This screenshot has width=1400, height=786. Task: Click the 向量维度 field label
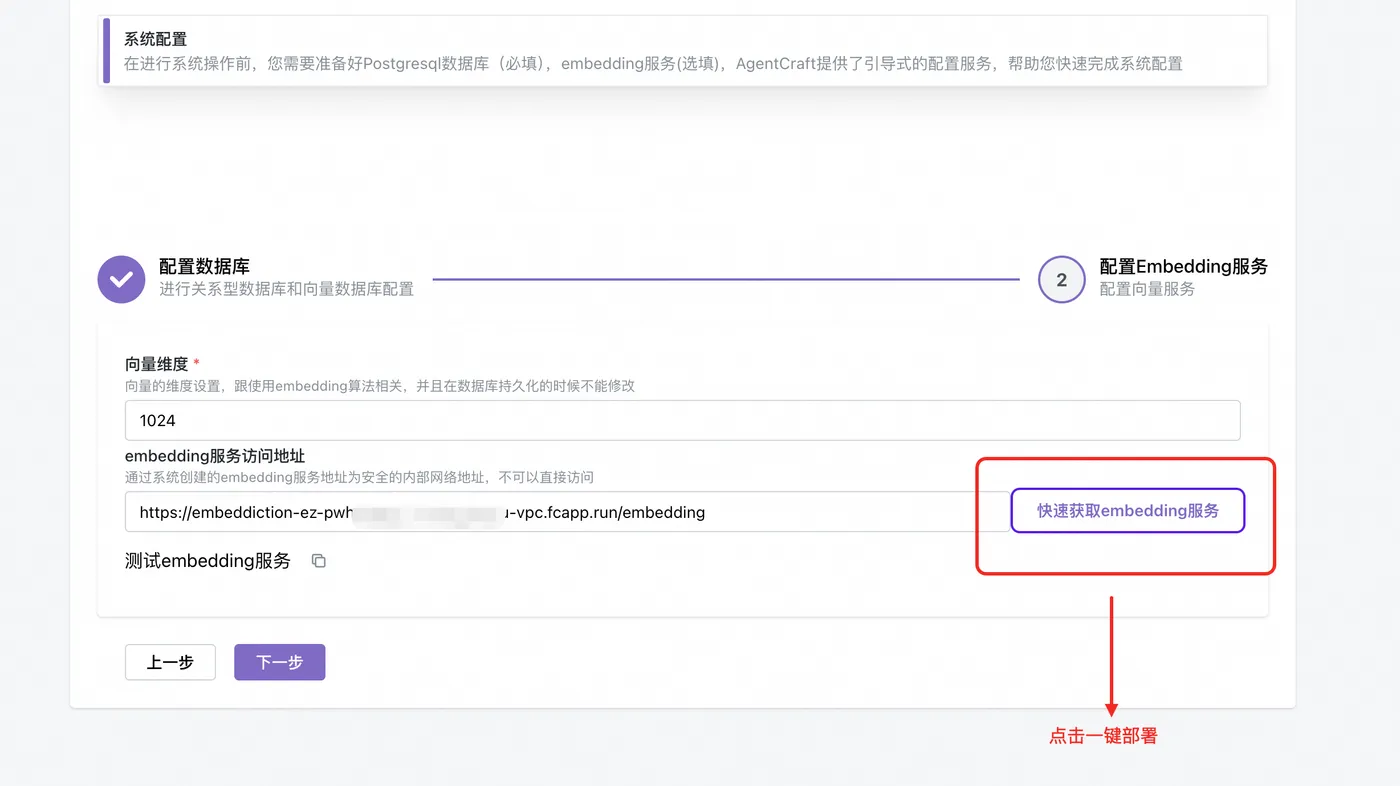tap(156, 365)
